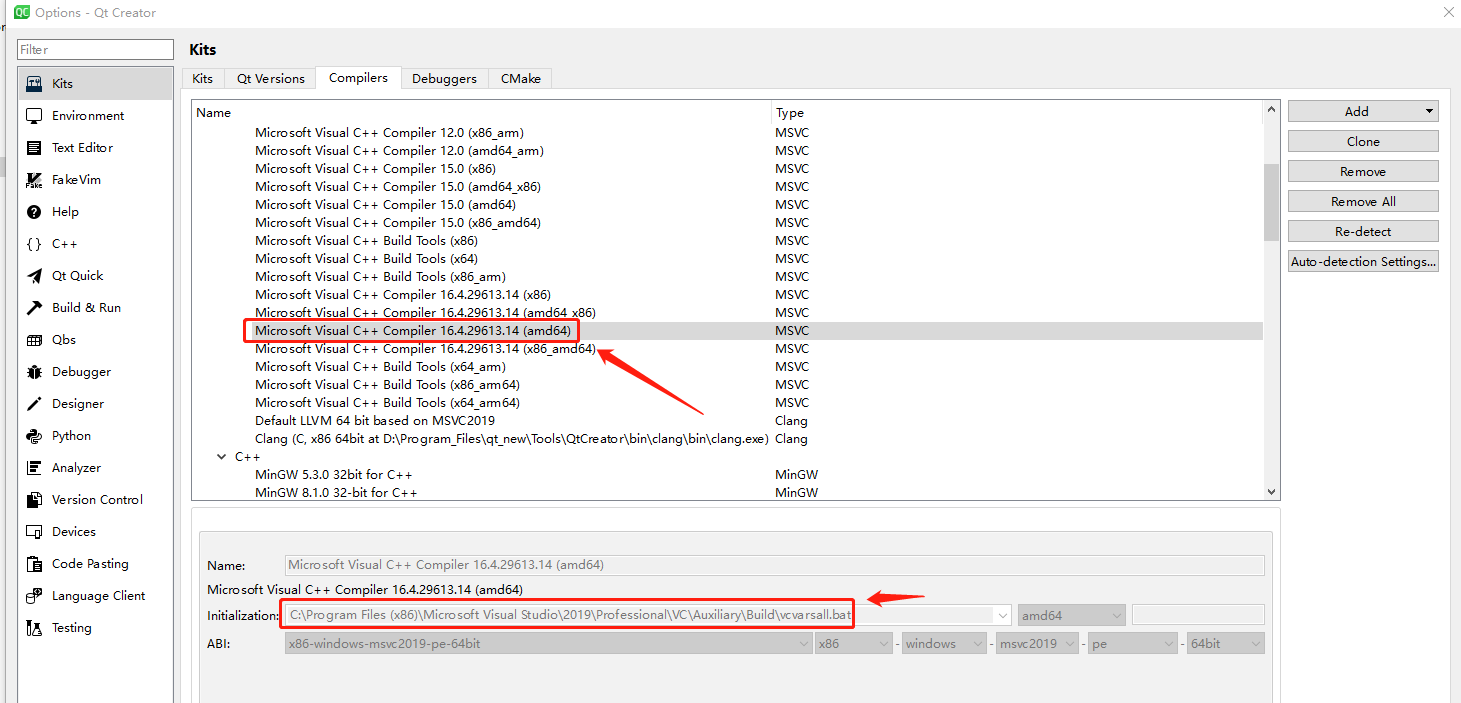Open the Help settings icon

34,212
